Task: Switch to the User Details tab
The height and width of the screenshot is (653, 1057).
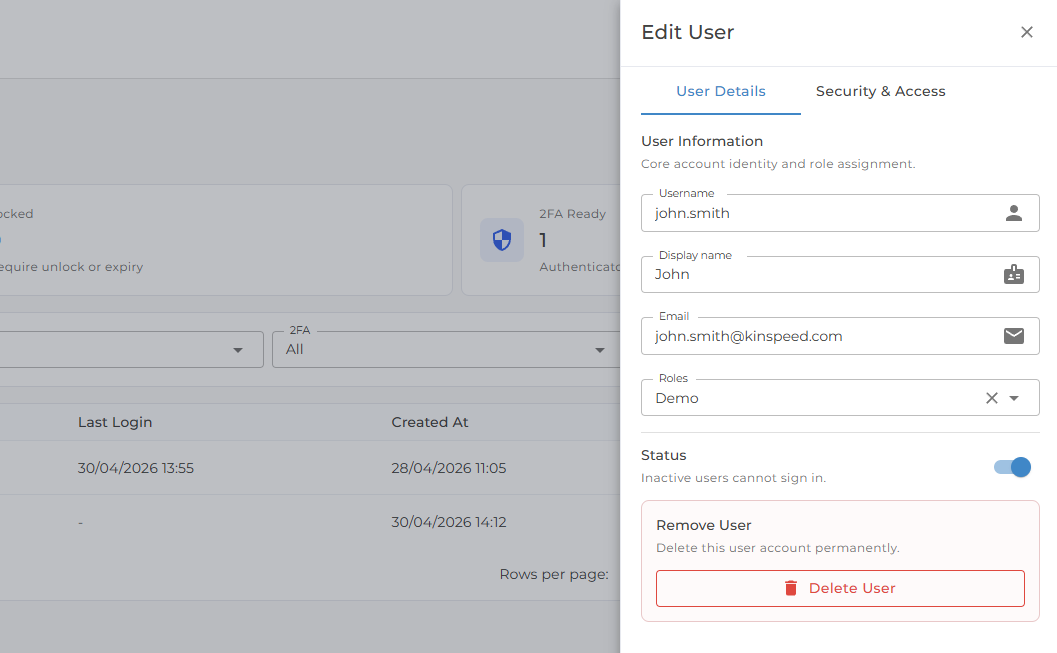Action: (721, 91)
